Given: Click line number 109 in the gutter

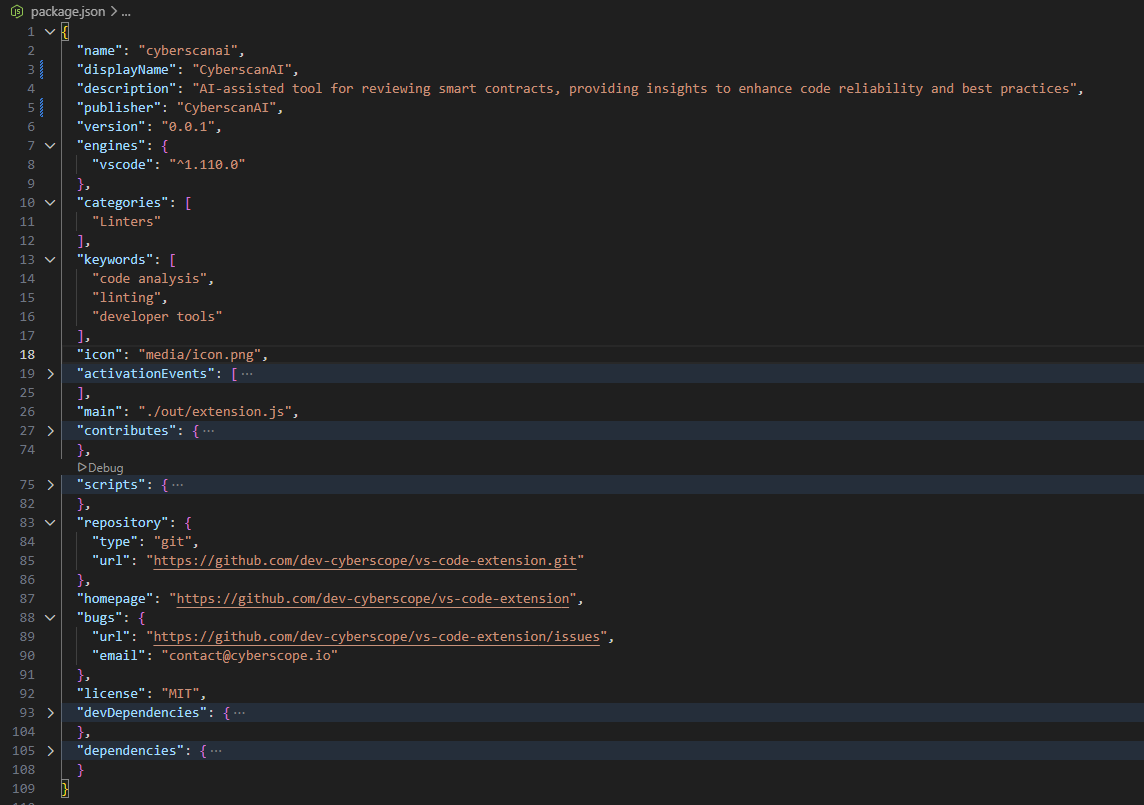Looking at the screenshot, I should click(x=23, y=788).
